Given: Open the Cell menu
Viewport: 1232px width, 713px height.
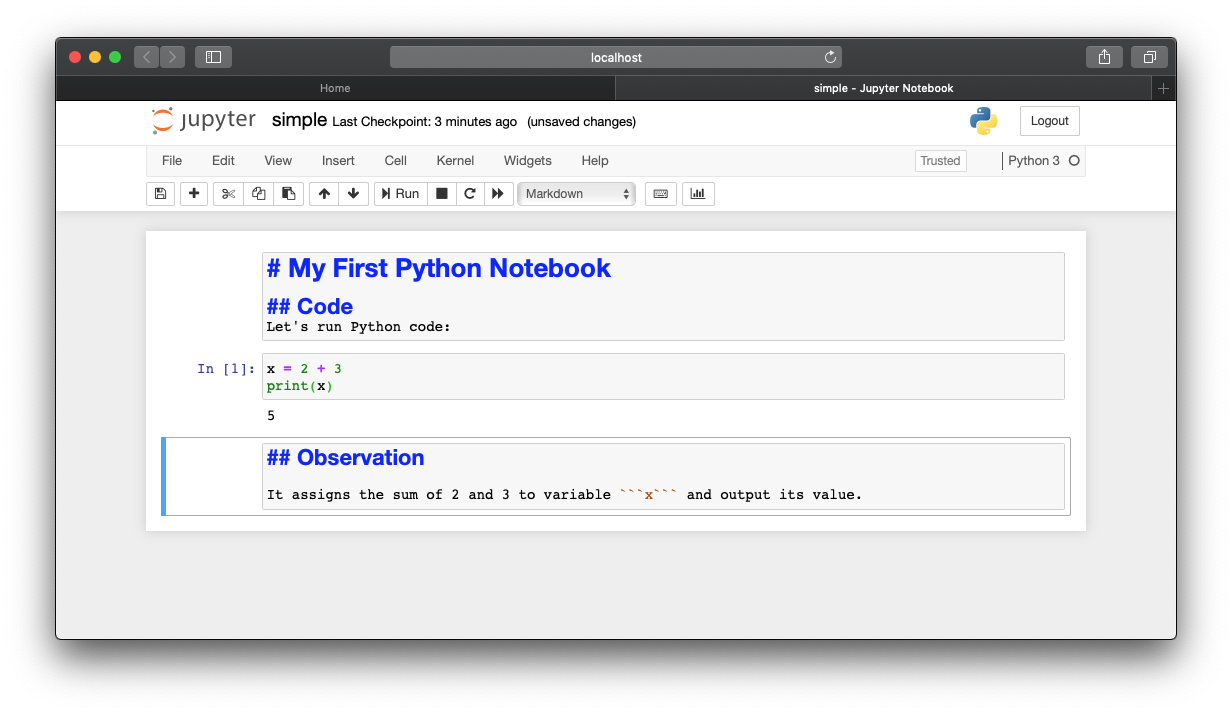Looking at the screenshot, I should (x=395, y=161).
